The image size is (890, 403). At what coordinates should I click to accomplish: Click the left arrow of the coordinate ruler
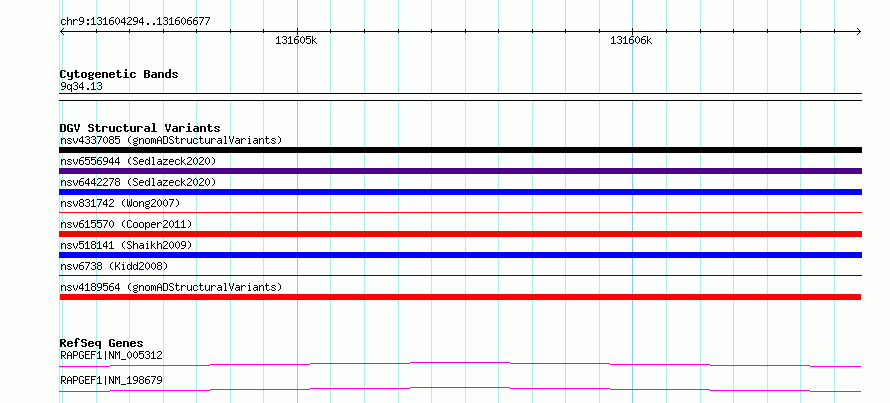coord(62,31)
